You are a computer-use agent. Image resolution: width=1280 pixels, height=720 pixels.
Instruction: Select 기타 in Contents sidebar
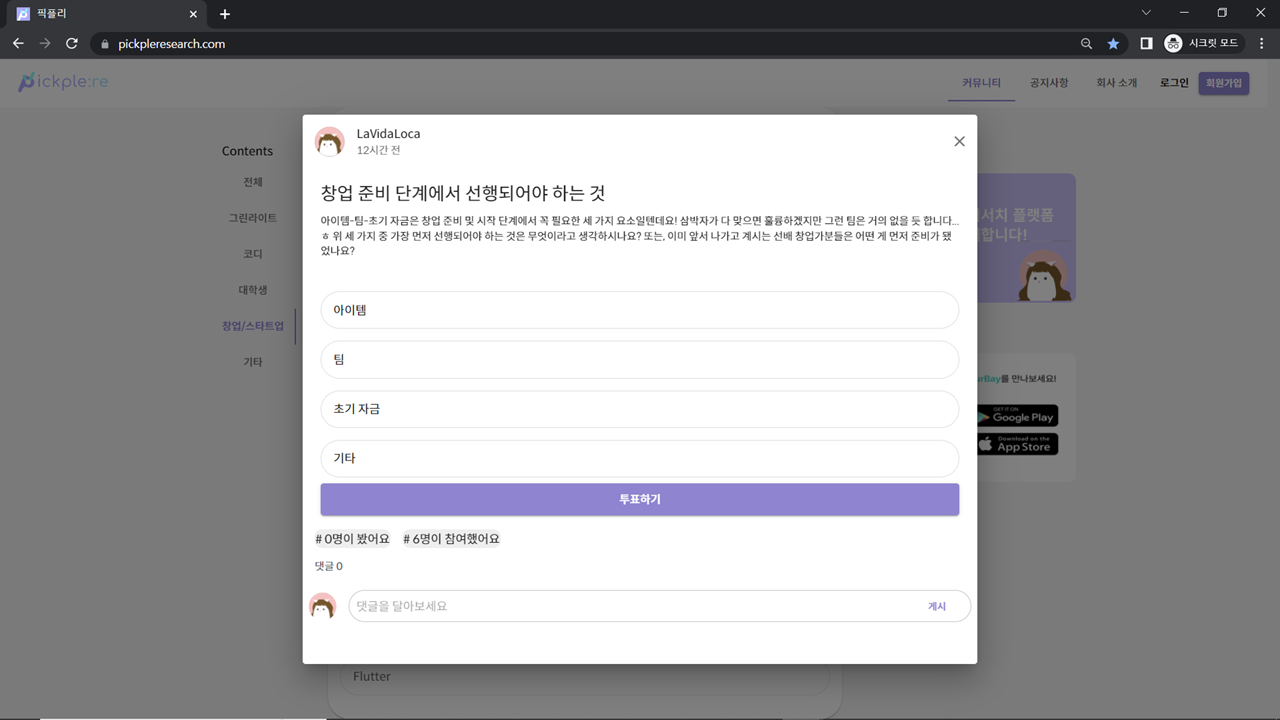pyautogui.click(x=253, y=362)
